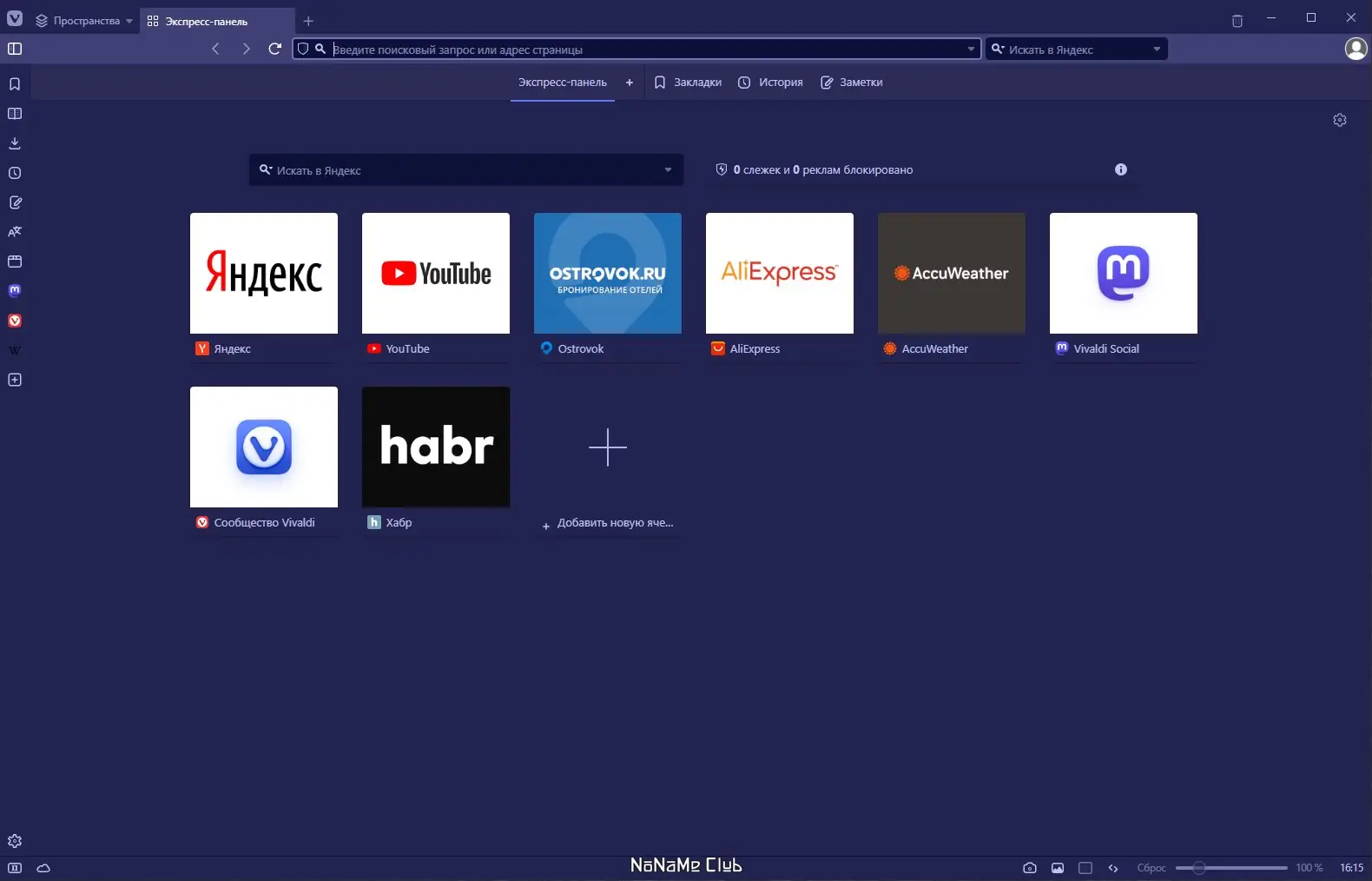Open a new tab with plus button

(308, 21)
